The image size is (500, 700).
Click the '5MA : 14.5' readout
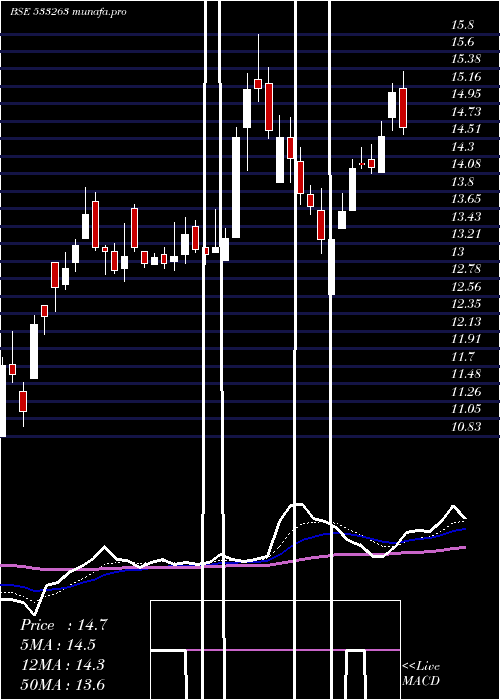point(59,645)
